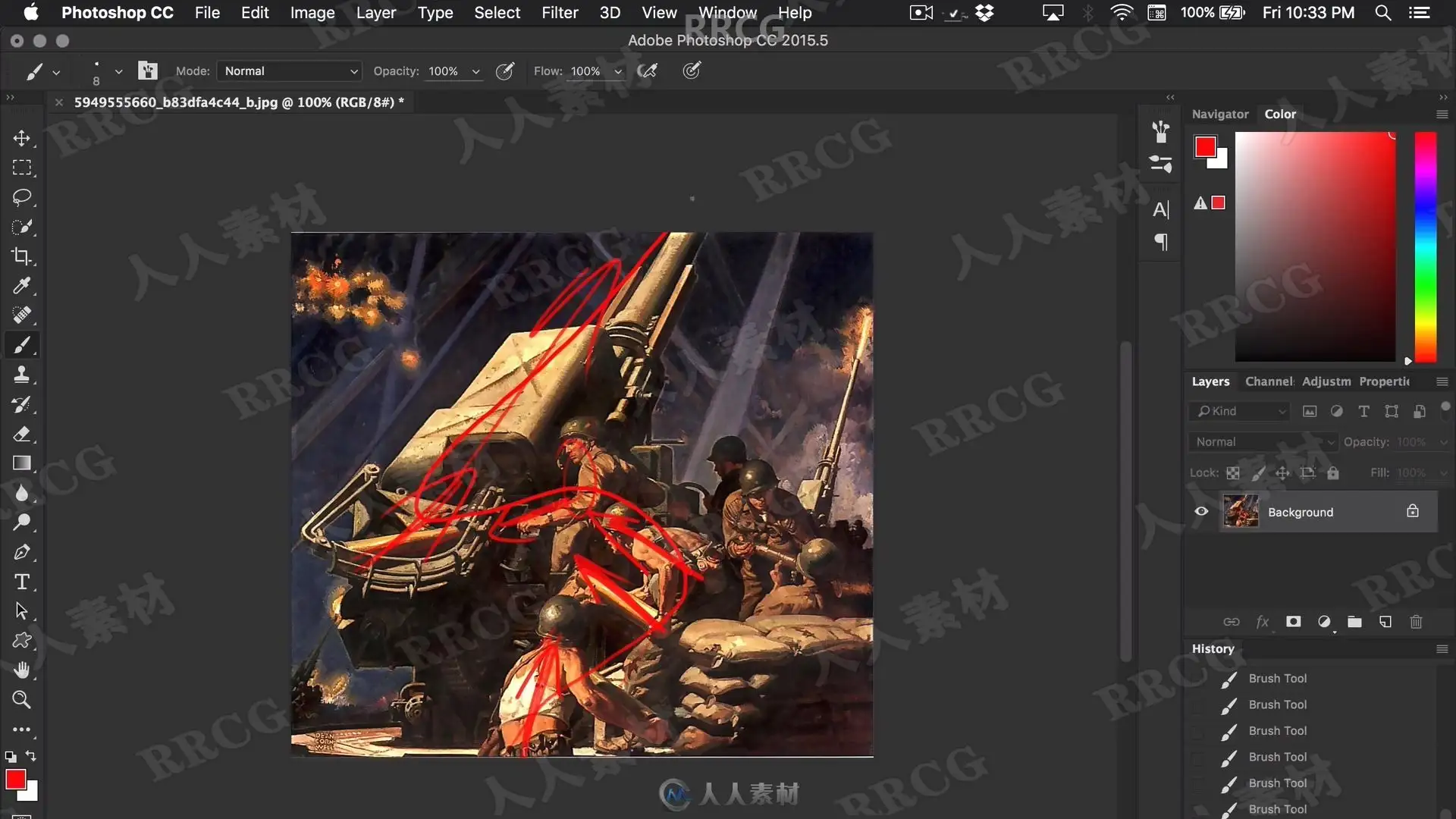Open the layer Kind filter dropdown
Viewport: 1456px width, 819px height.
point(1239,411)
